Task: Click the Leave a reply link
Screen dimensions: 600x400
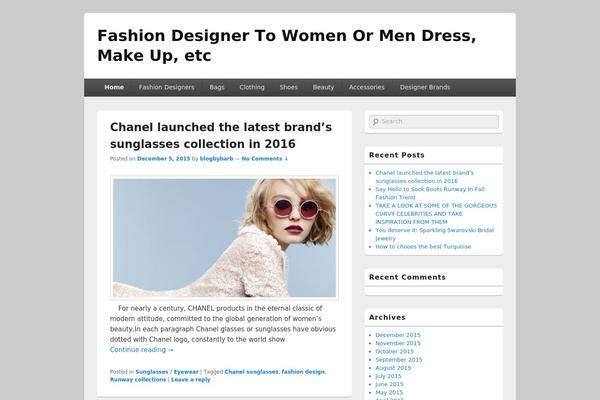Action: click(191, 380)
